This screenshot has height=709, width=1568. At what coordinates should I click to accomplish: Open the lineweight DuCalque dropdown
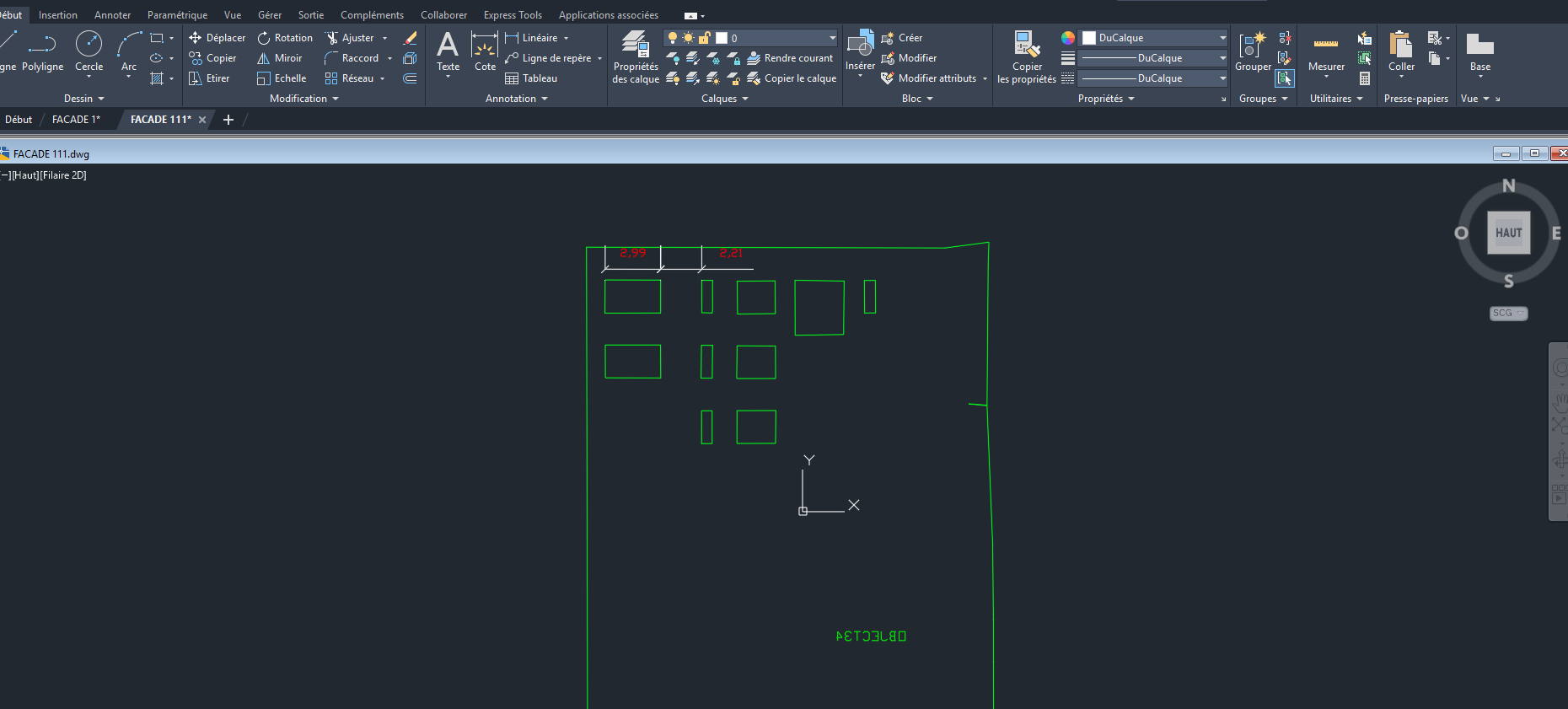coord(1222,58)
